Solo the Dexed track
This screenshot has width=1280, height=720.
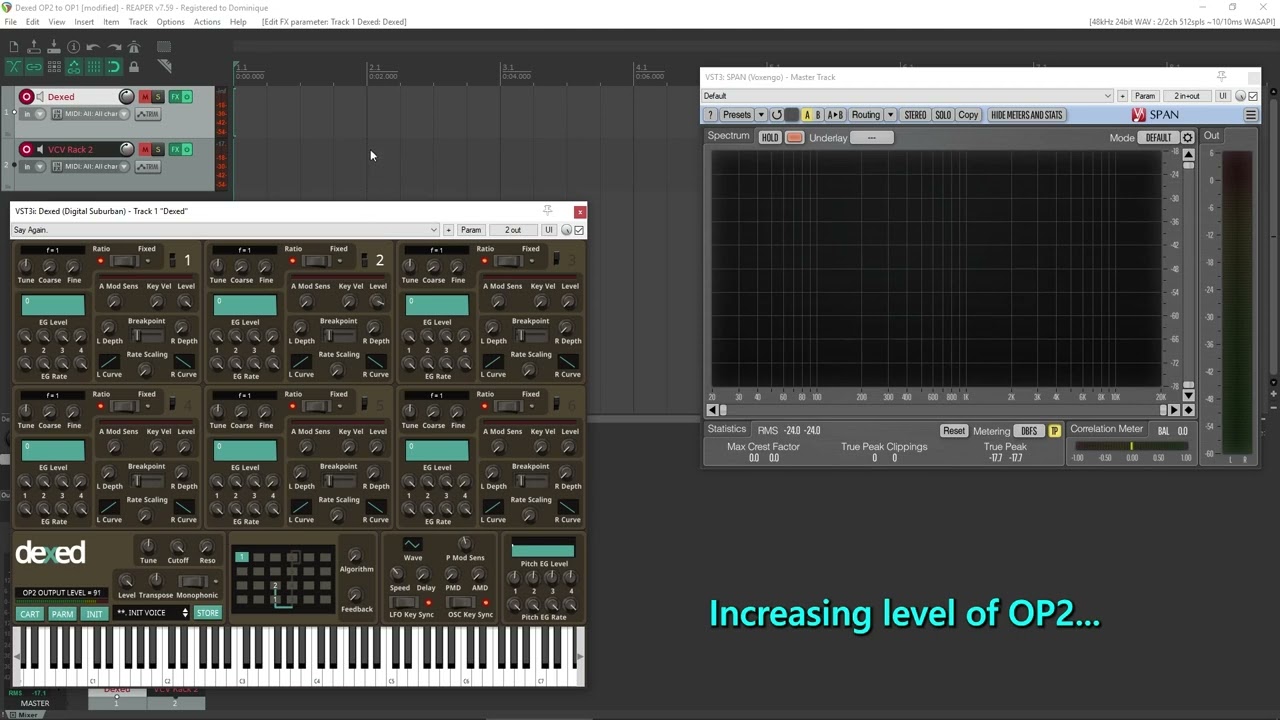click(x=157, y=97)
